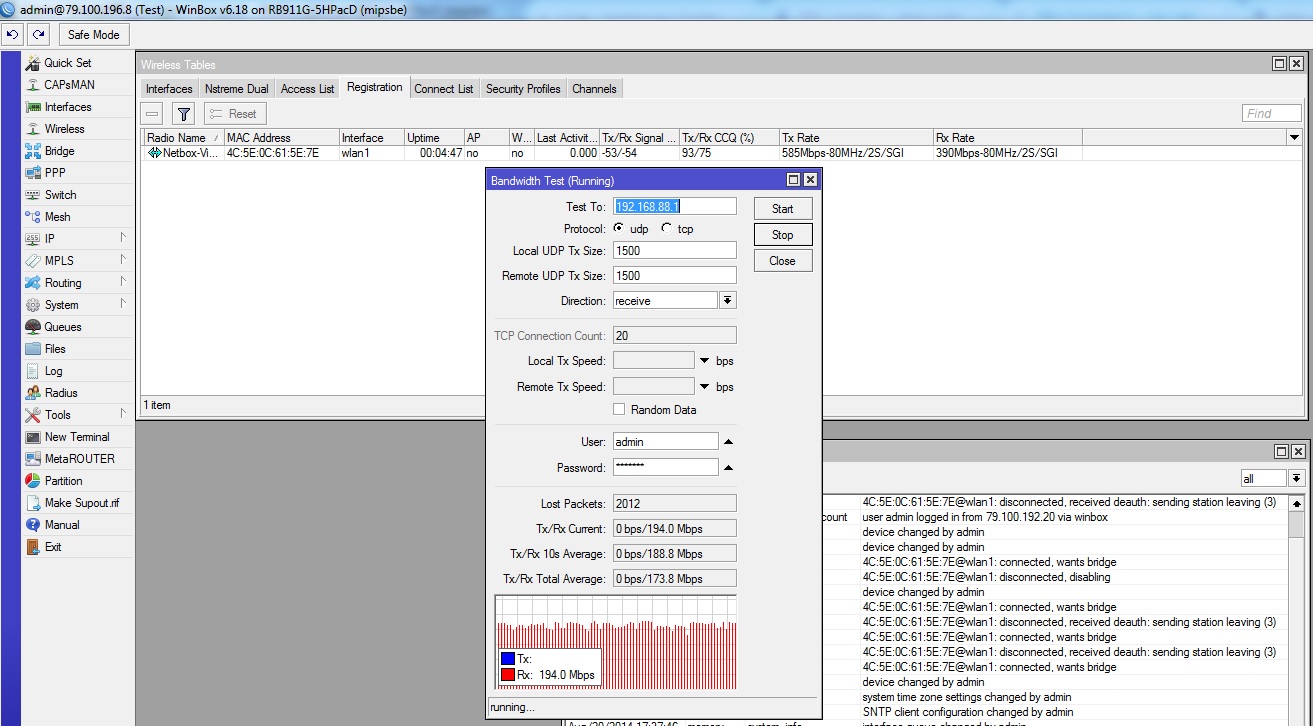The height and width of the screenshot is (726, 1313).
Task: Click the User input field
Action: (x=666, y=442)
